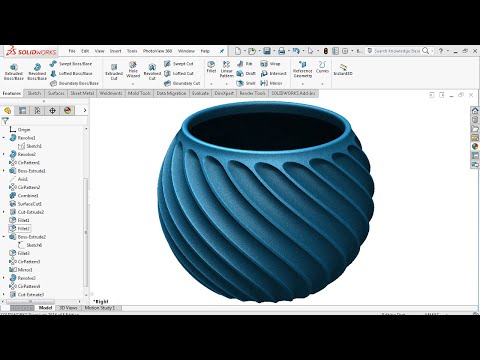Open SolidWorks Resources home in task pane

coord(475,110)
